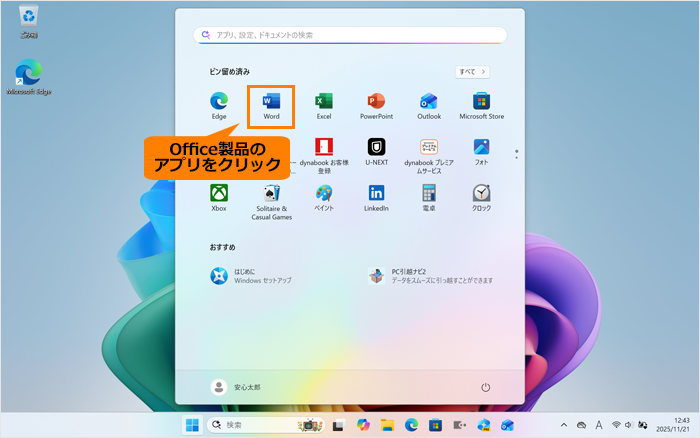Open the Microsoft Edge desktop shortcut
Screen dimensions: 700x438
coord(29,77)
